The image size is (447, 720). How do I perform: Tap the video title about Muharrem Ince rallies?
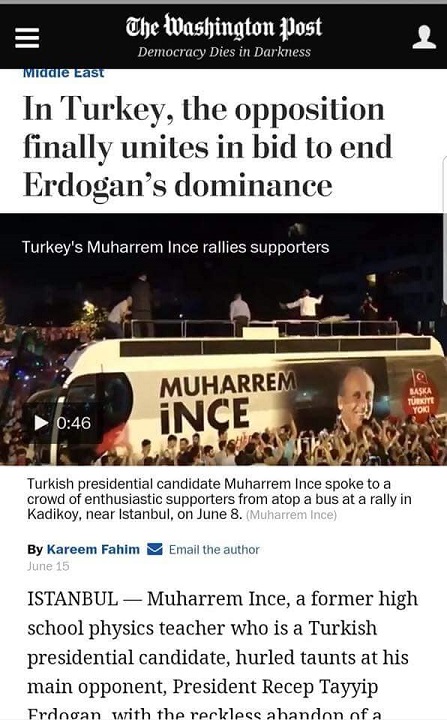click(175, 247)
